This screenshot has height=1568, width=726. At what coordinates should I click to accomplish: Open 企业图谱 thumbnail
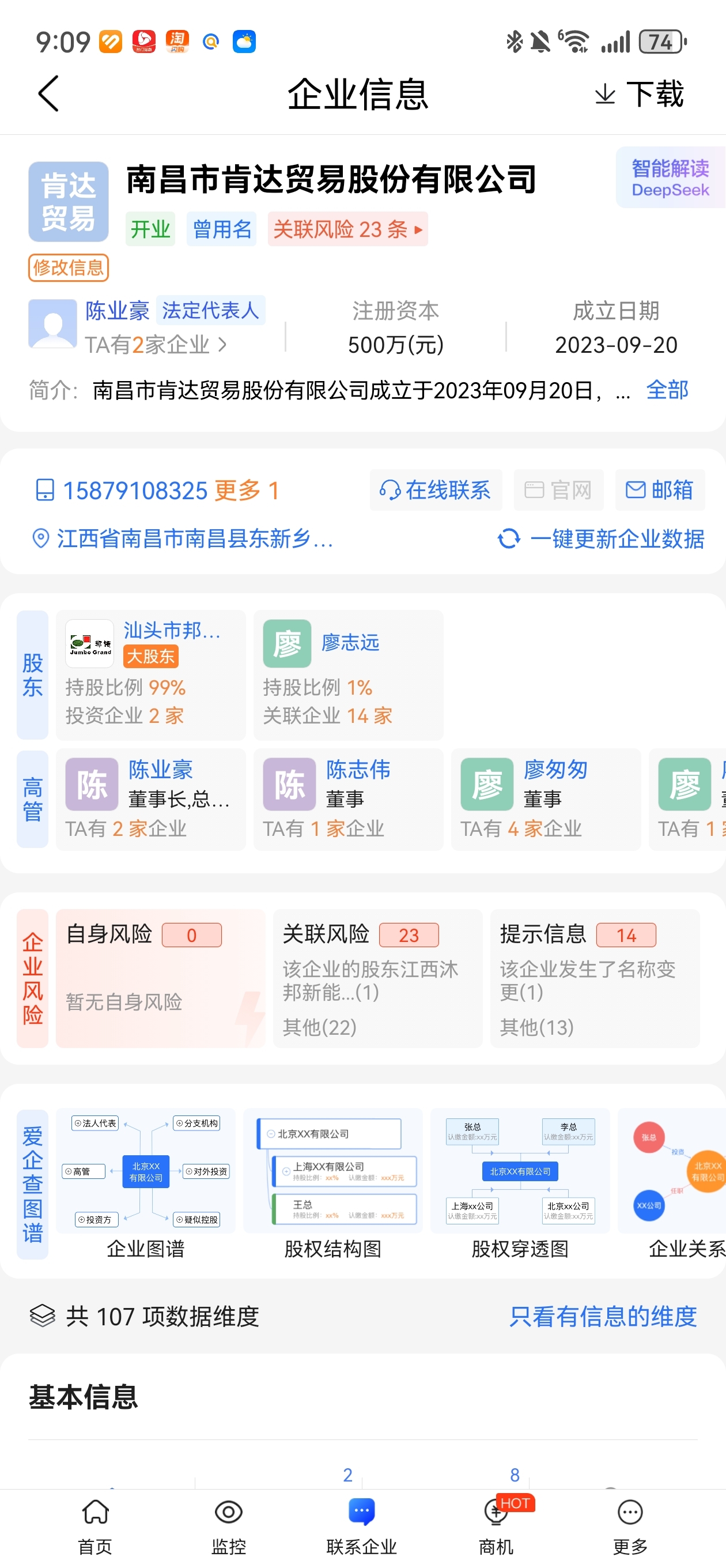[146, 1171]
